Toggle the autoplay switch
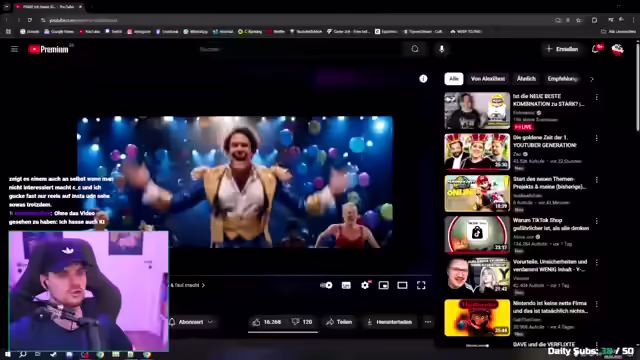This screenshot has width=640, height=360. (326, 285)
